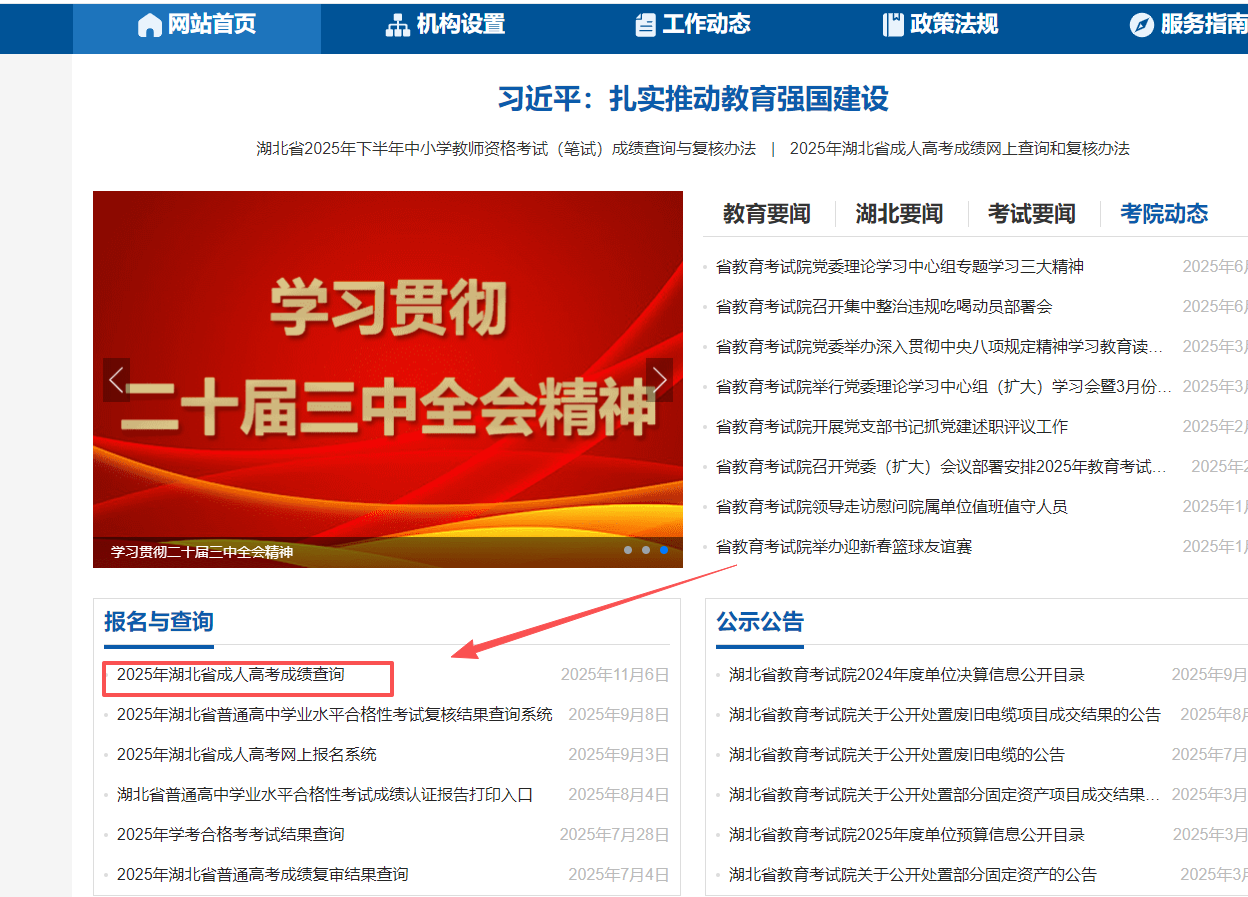Click the compass icon beside 服务指南
The height and width of the screenshot is (897, 1248).
[x=1141, y=25]
